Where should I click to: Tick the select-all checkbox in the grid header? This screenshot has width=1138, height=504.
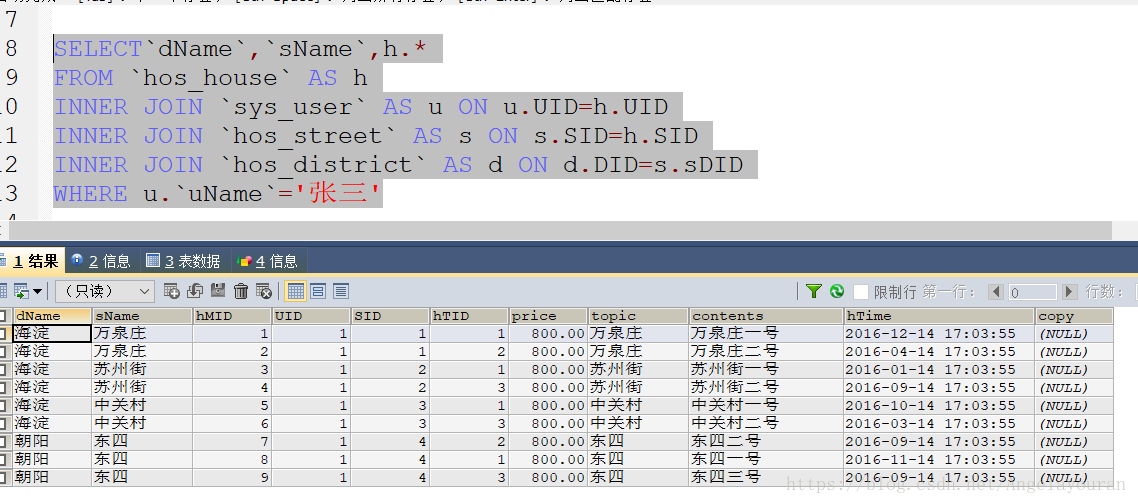[x=5, y=316]
